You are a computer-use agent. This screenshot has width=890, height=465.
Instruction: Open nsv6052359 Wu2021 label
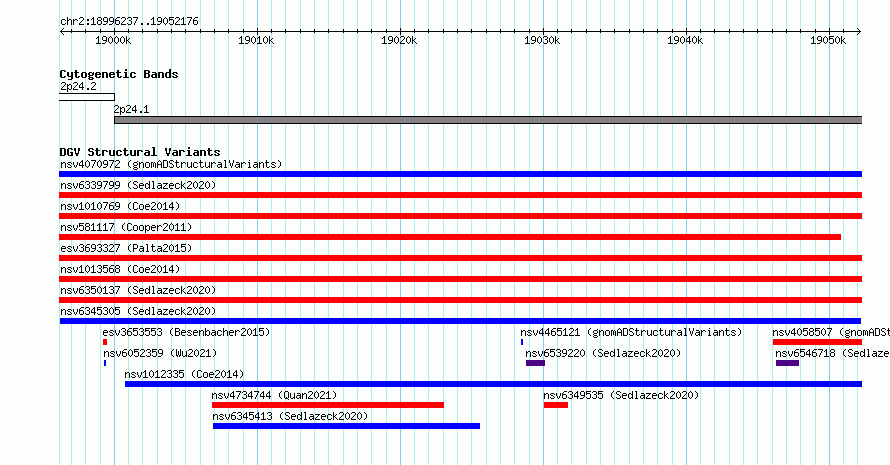pyautogui.click(x=160, y=353)
